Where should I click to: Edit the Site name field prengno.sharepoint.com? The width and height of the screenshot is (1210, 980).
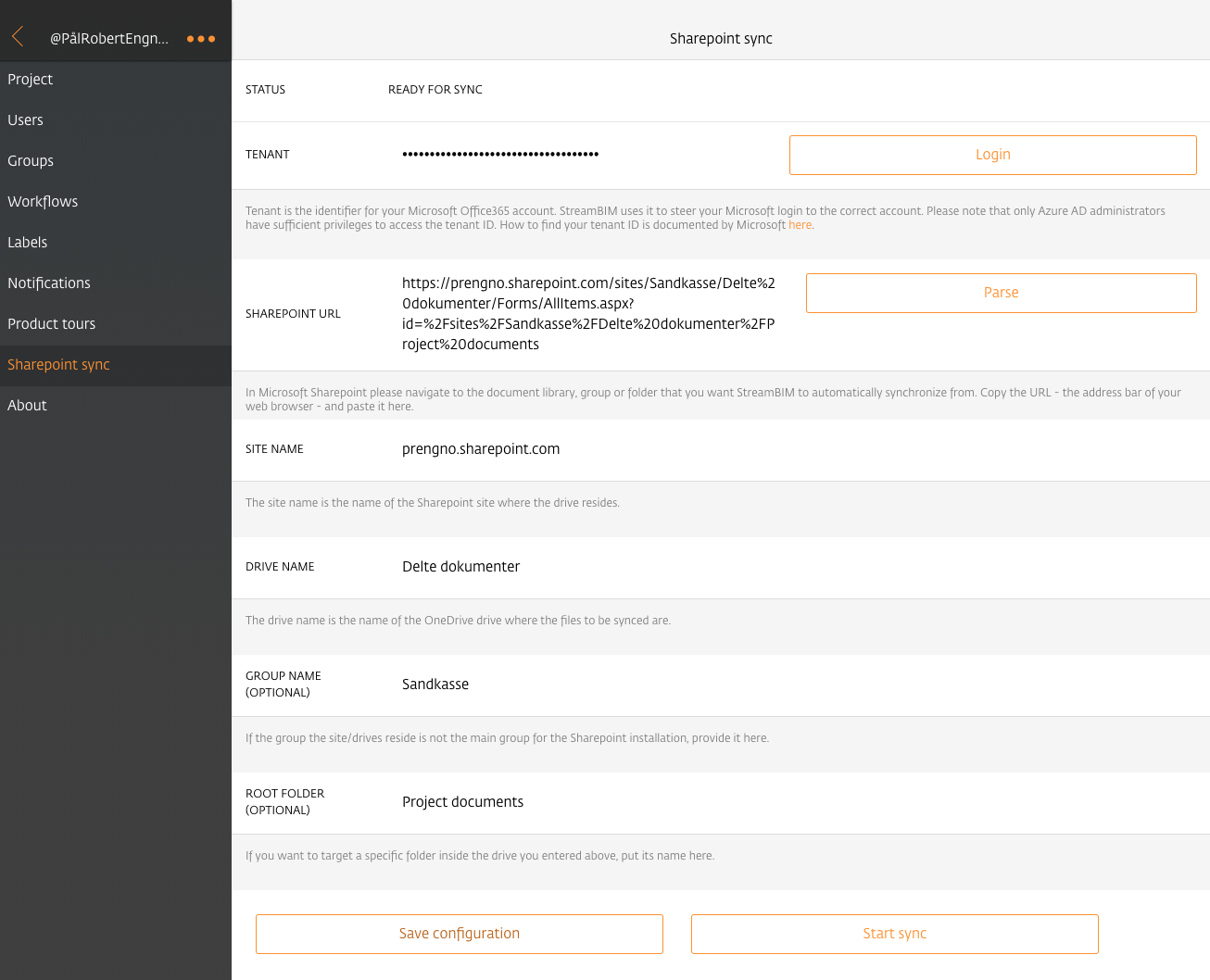click(x=481, y=449)
